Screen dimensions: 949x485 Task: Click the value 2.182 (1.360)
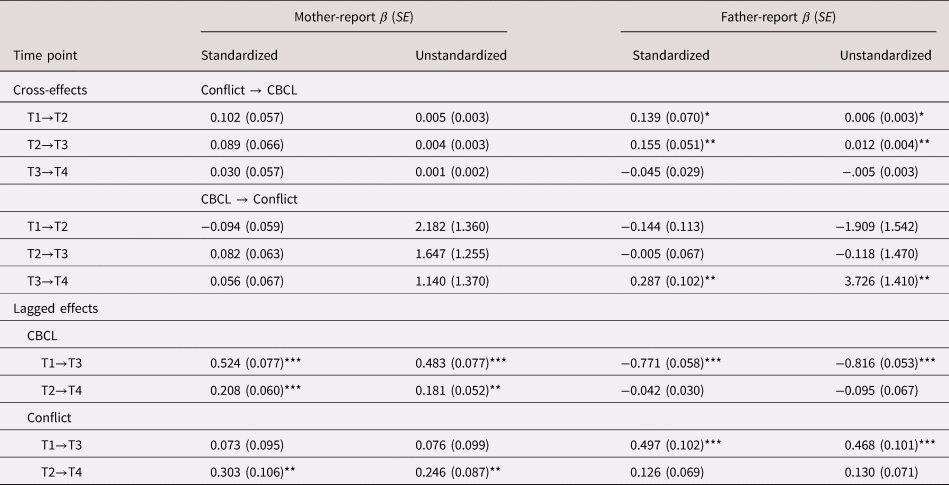click(x=452, y=226)
